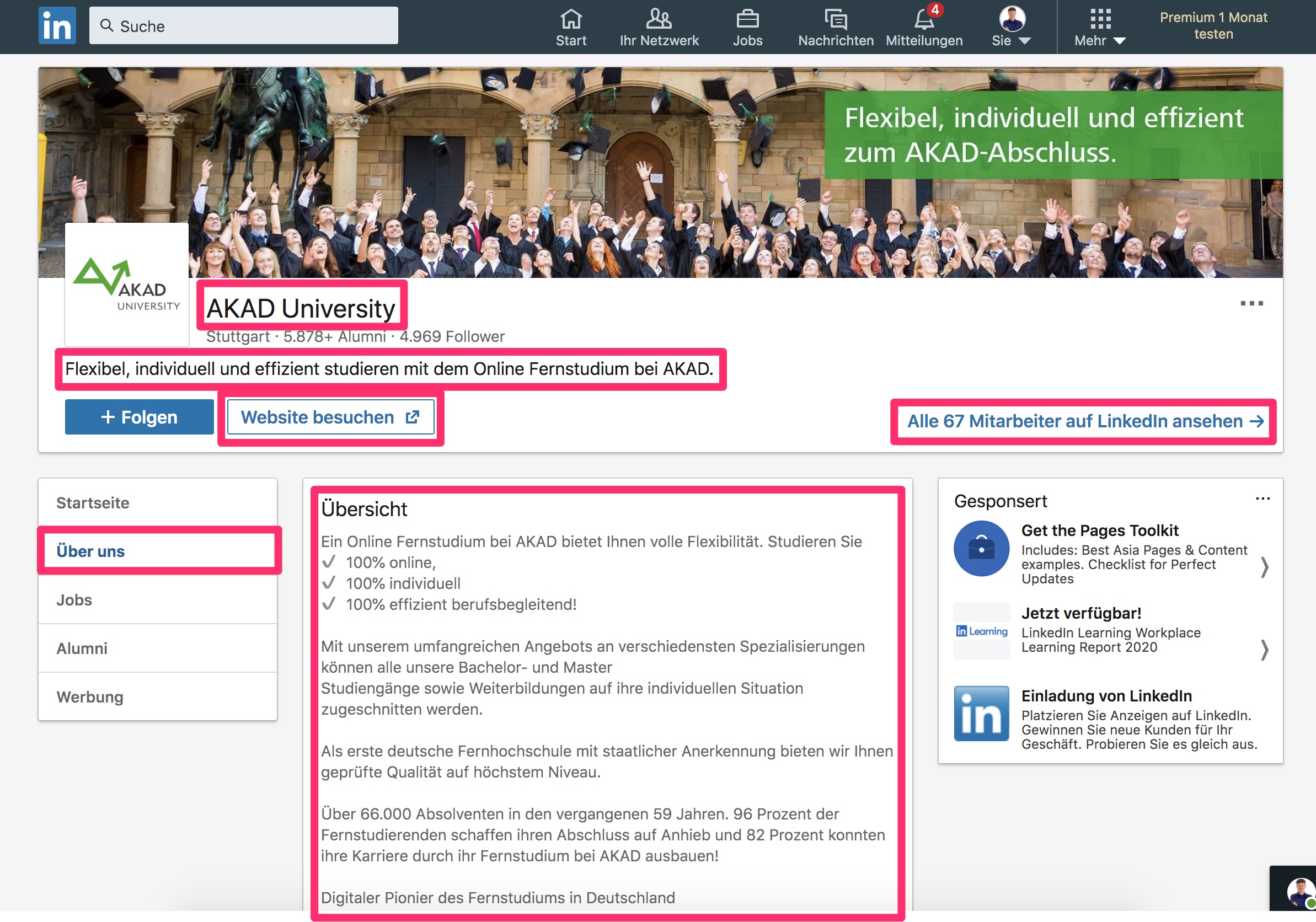Click the profile photo in the nav bar
The height and width of the screenshot is (922, 1316).
click(x=1012, y=19)
